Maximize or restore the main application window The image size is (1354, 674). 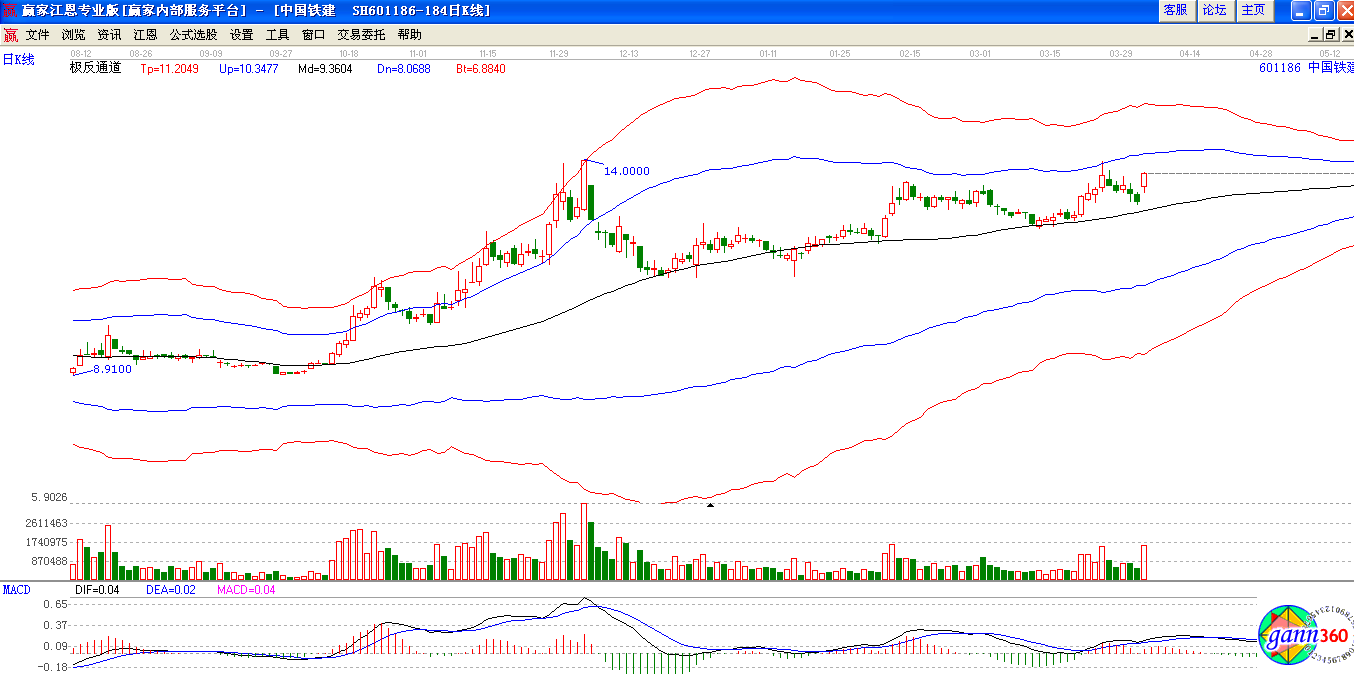(x=1323, y=10)
